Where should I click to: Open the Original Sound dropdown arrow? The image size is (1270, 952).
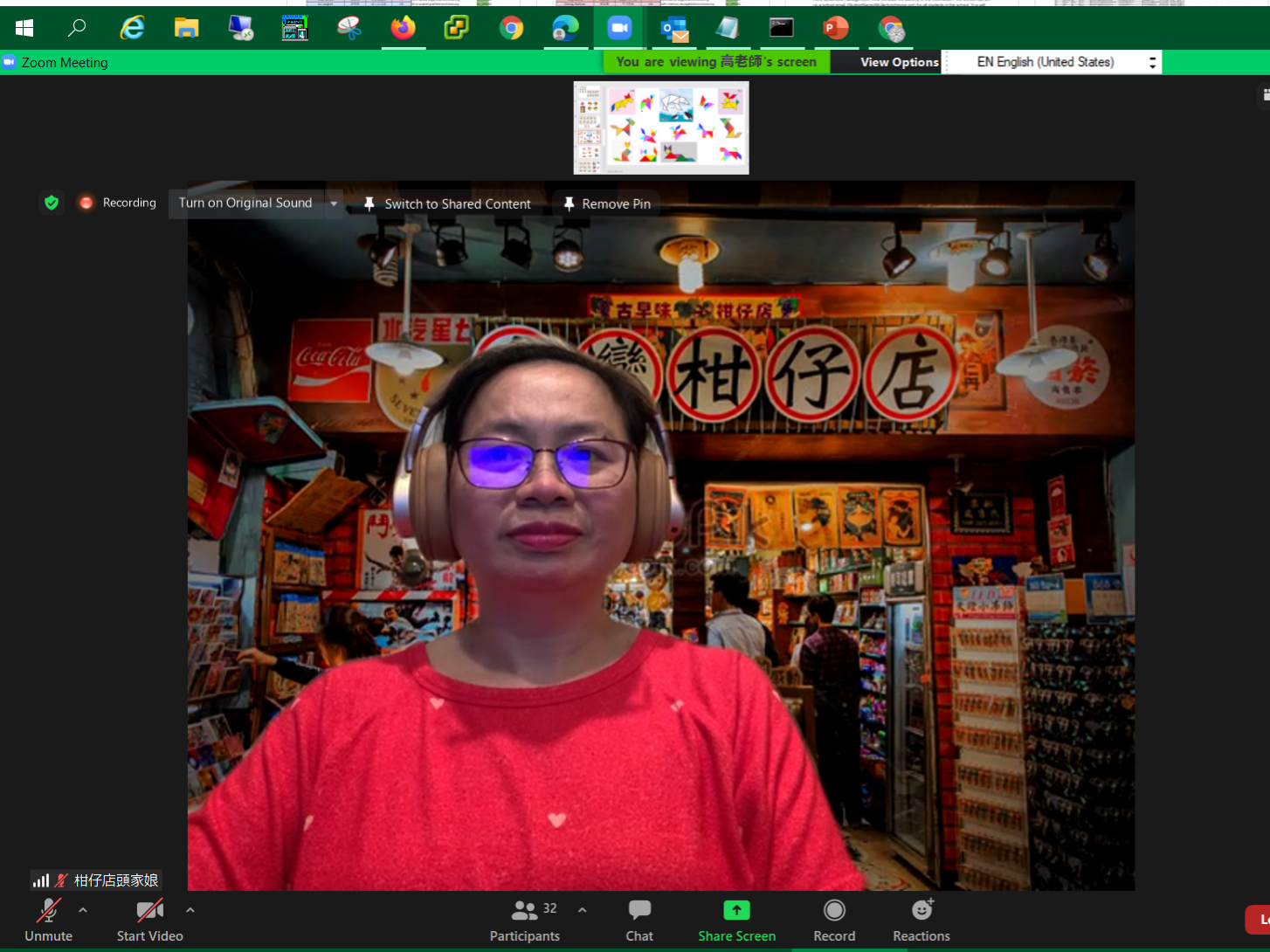(334, 204)
